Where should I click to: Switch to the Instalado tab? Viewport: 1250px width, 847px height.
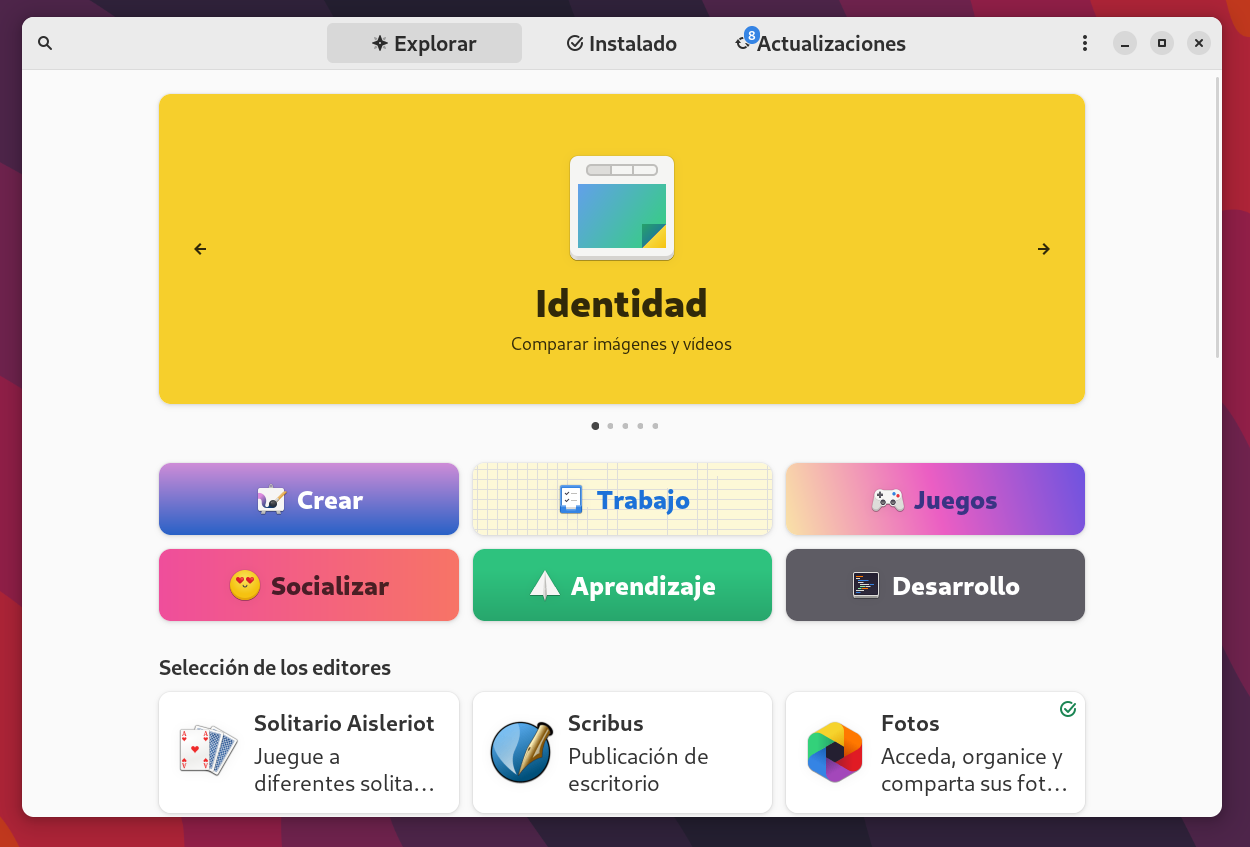622,43
